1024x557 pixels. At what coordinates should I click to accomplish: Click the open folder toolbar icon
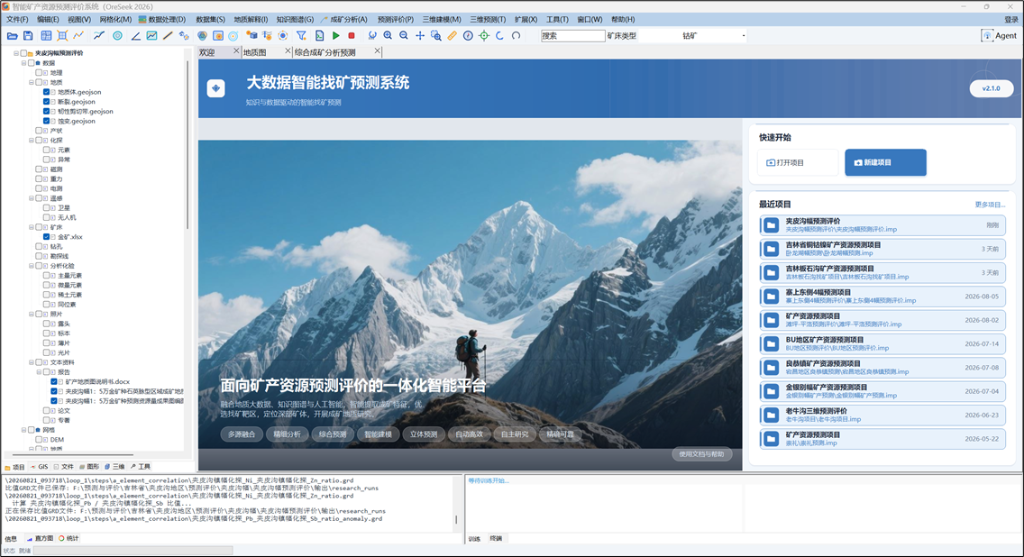[12, 36]
